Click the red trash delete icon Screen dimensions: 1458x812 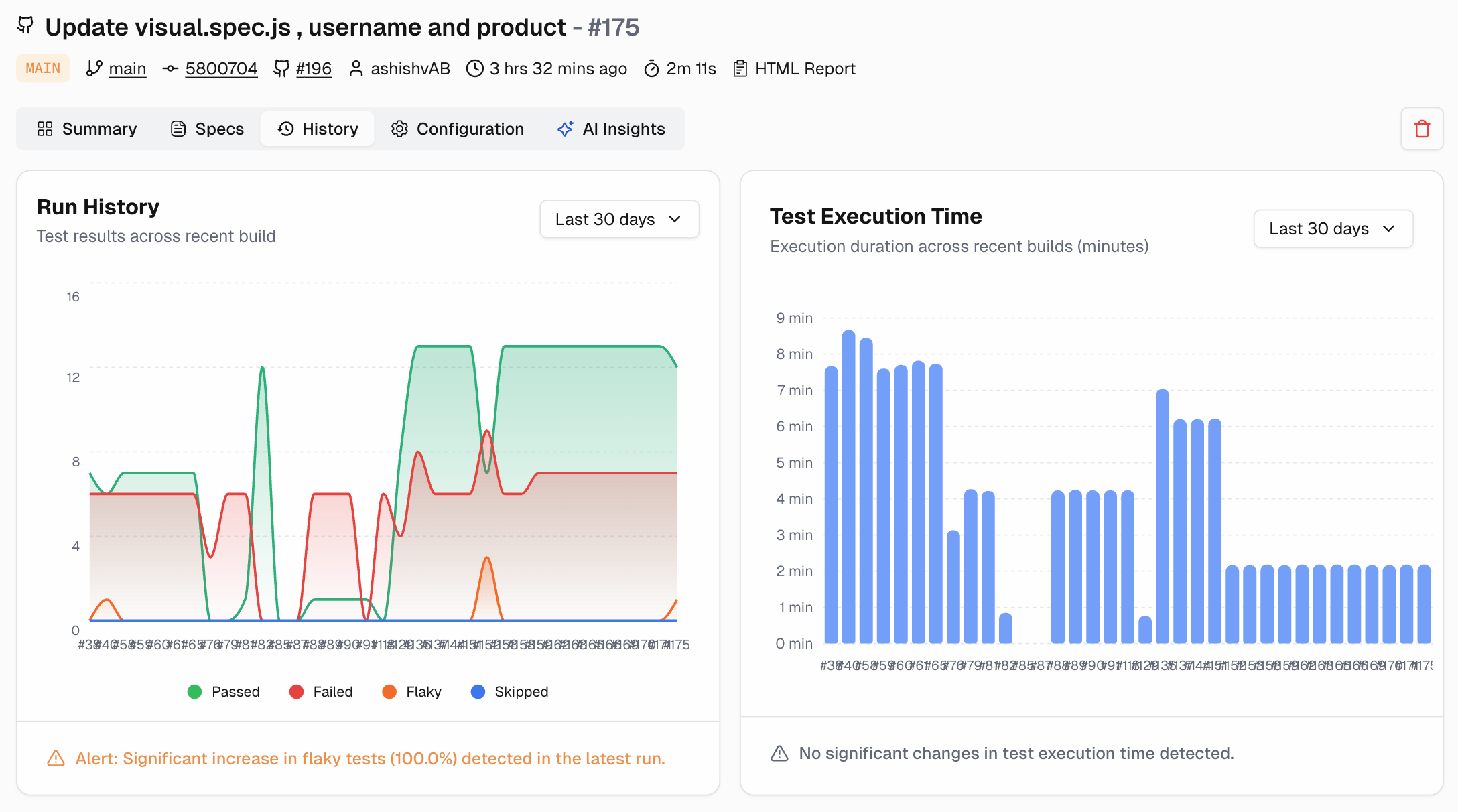1422,129
